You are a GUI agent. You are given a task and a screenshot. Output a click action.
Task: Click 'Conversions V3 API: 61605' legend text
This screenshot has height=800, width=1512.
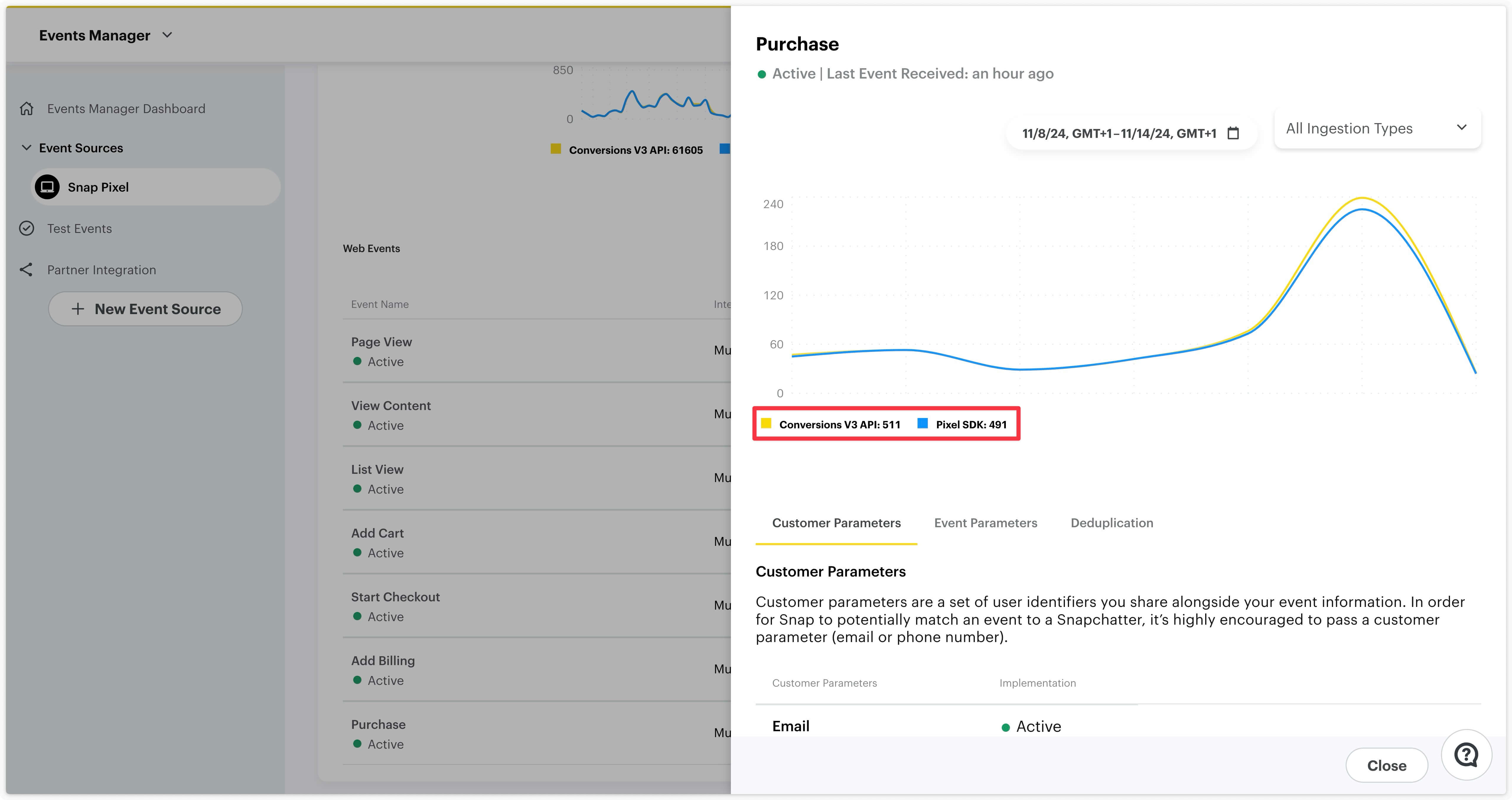coord(636,150)
